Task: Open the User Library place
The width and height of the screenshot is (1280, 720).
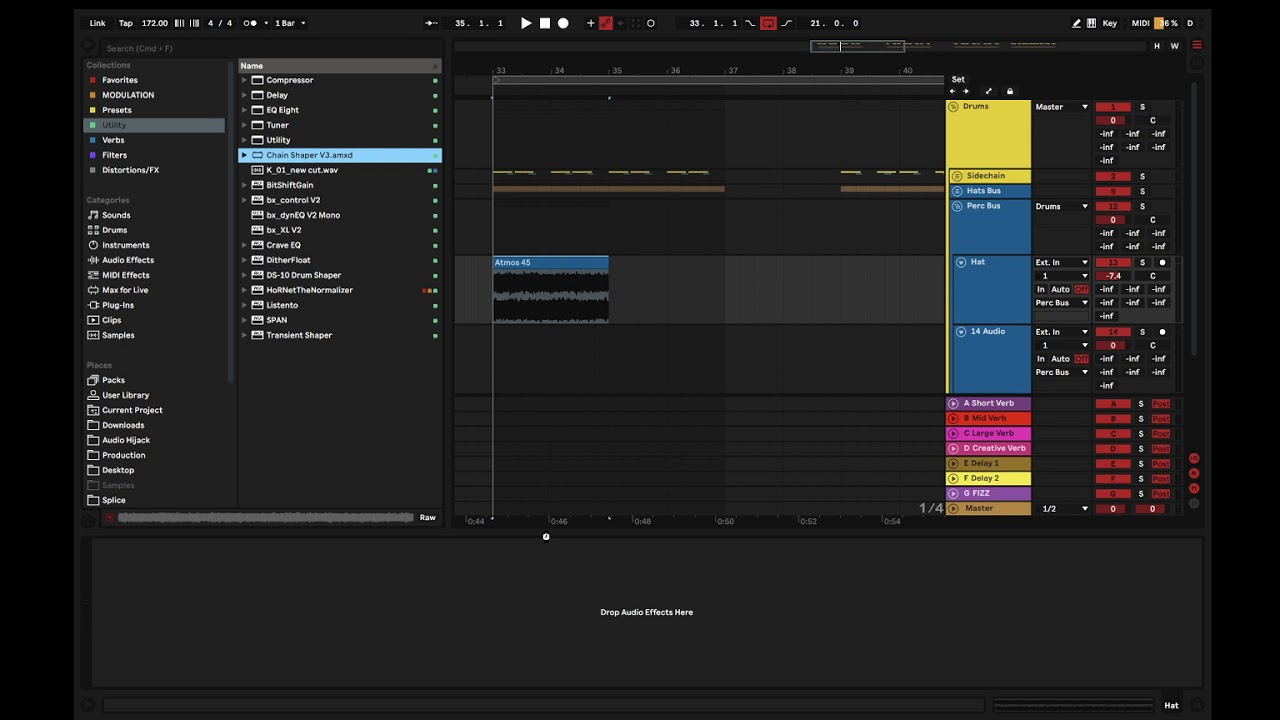Action: [x=125, y=395]
